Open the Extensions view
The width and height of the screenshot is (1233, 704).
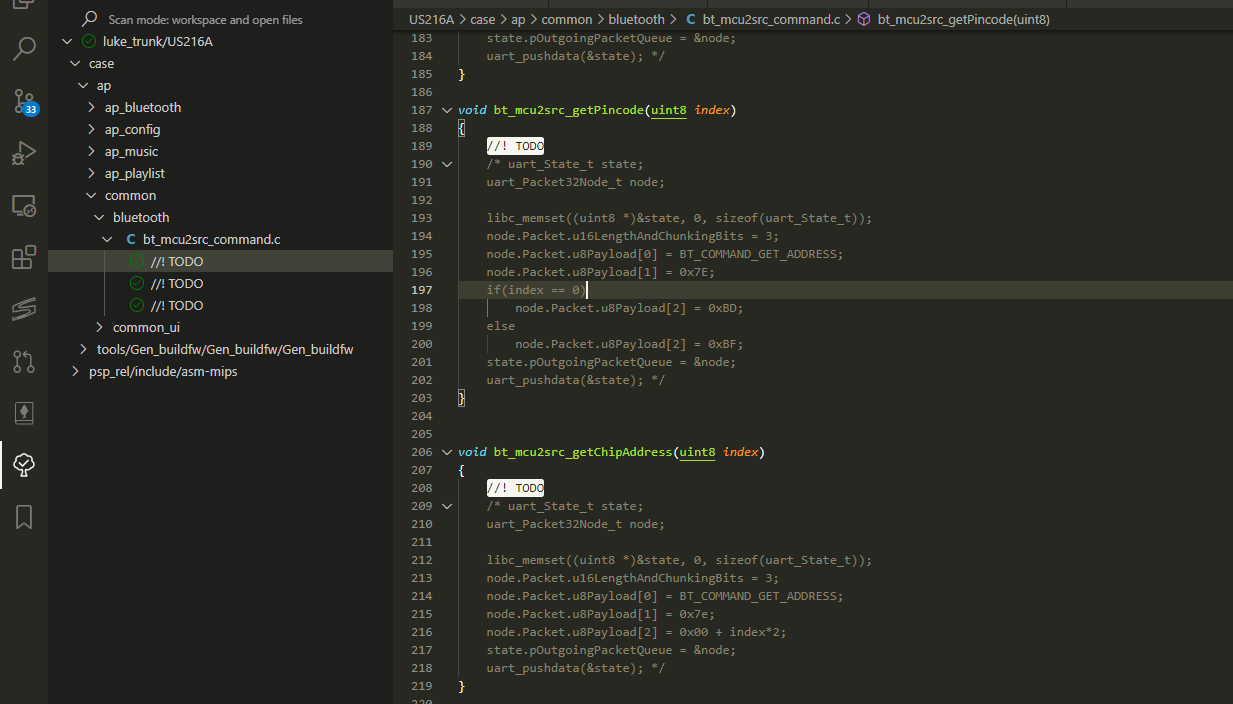tap(24, 257)
